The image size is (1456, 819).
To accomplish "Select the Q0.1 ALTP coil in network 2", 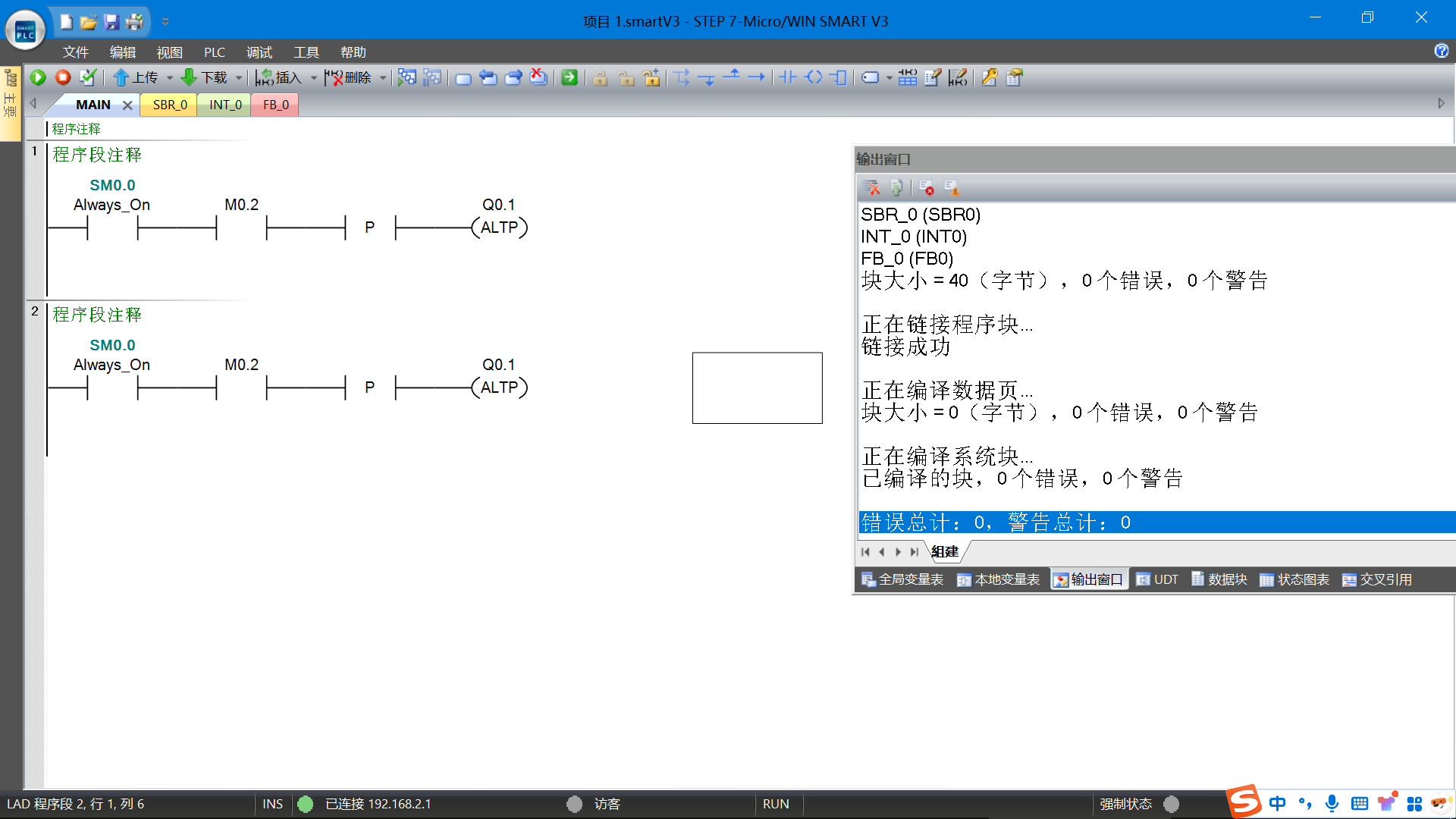I will [499, 388].
